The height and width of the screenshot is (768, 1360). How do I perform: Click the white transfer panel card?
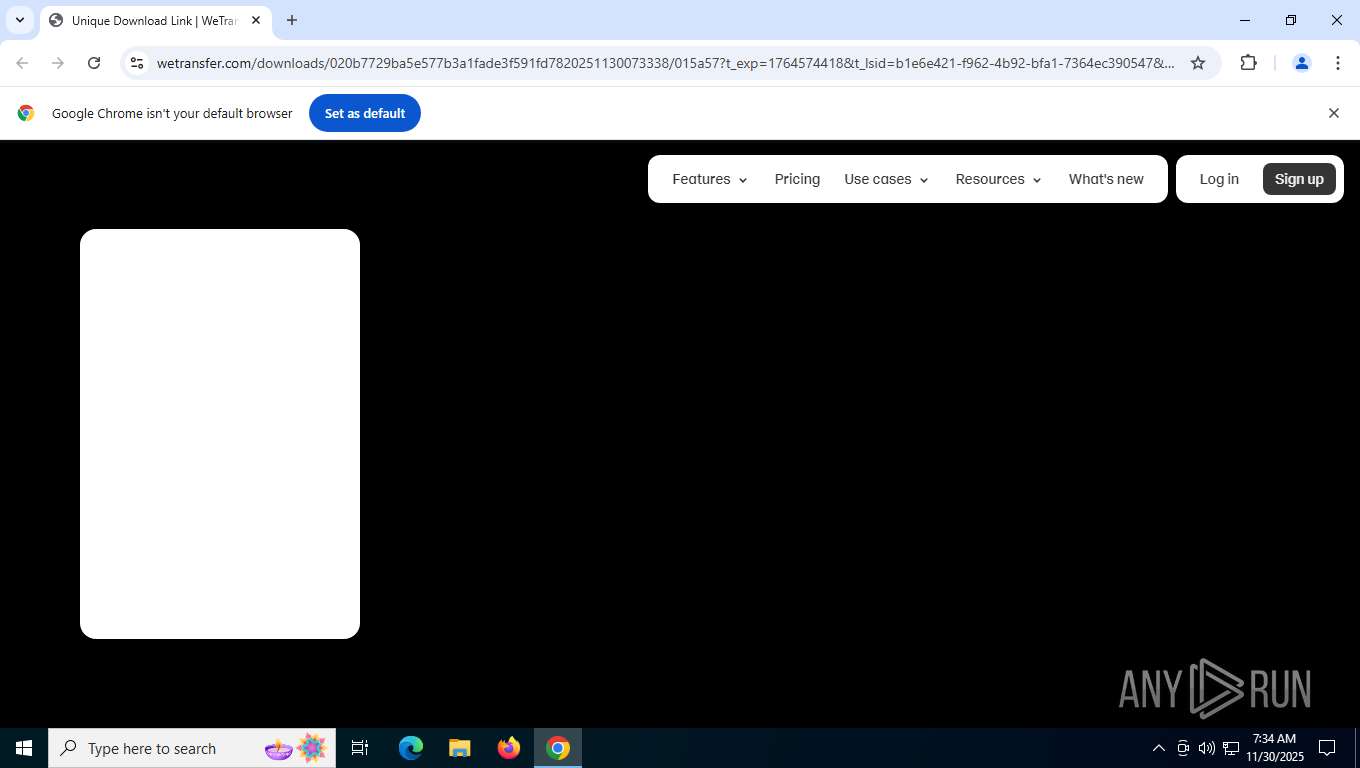point(220,434)
